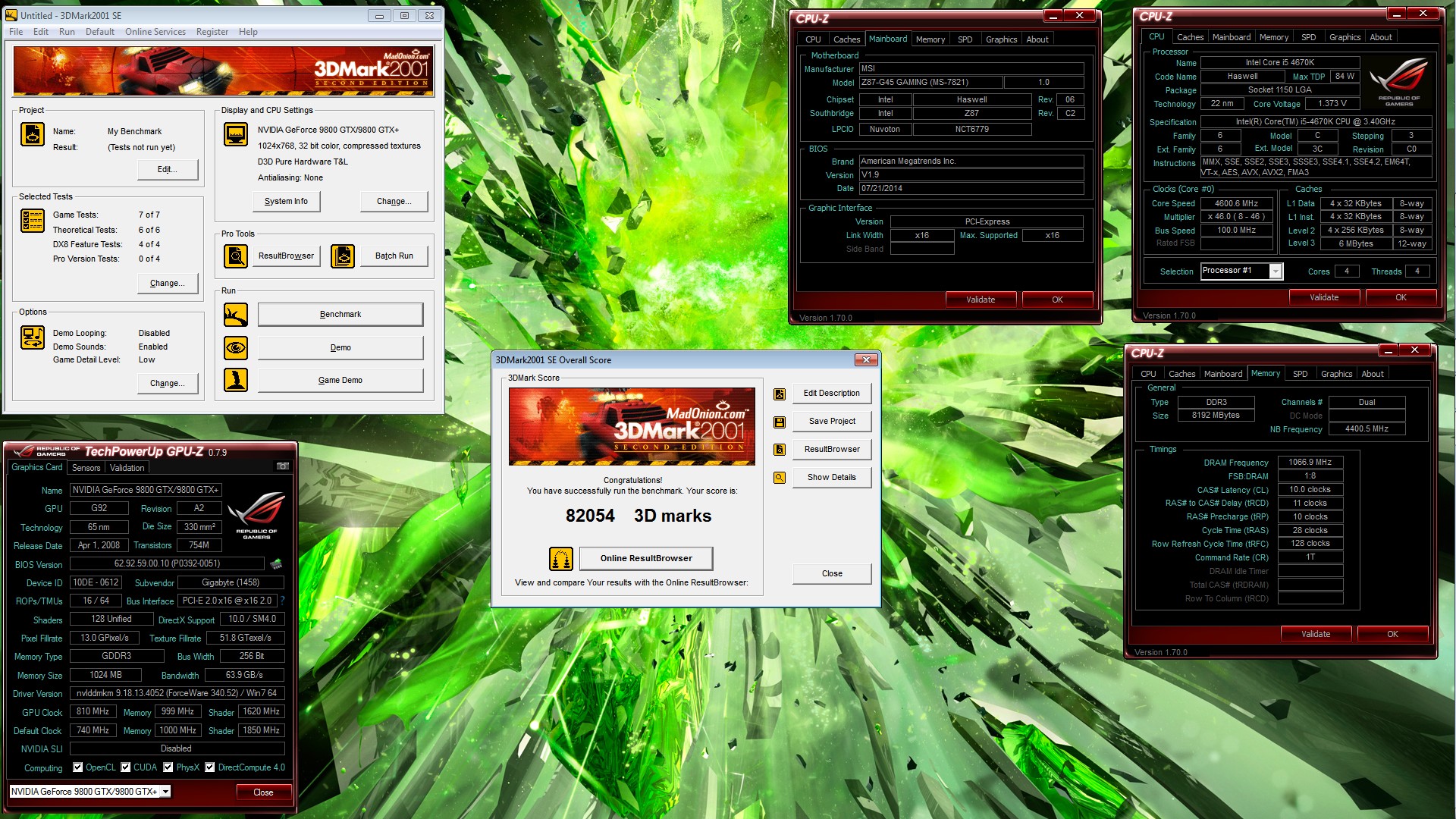Toggle the CUDA checkbox in GPU-Z
This screenshot has height=819, width=1456.
[x=126, y=767]
